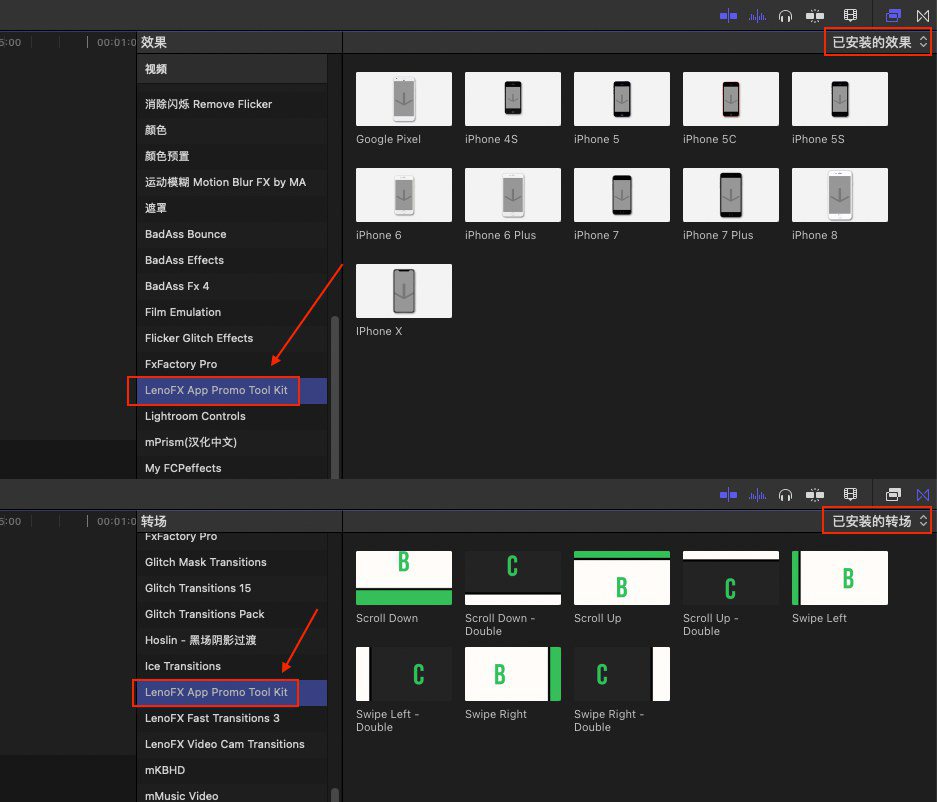The height and width of the screenshot is (802, 937).
Task: Open the 已安装的效果 dropdown
Action: (x=878, y=42)
